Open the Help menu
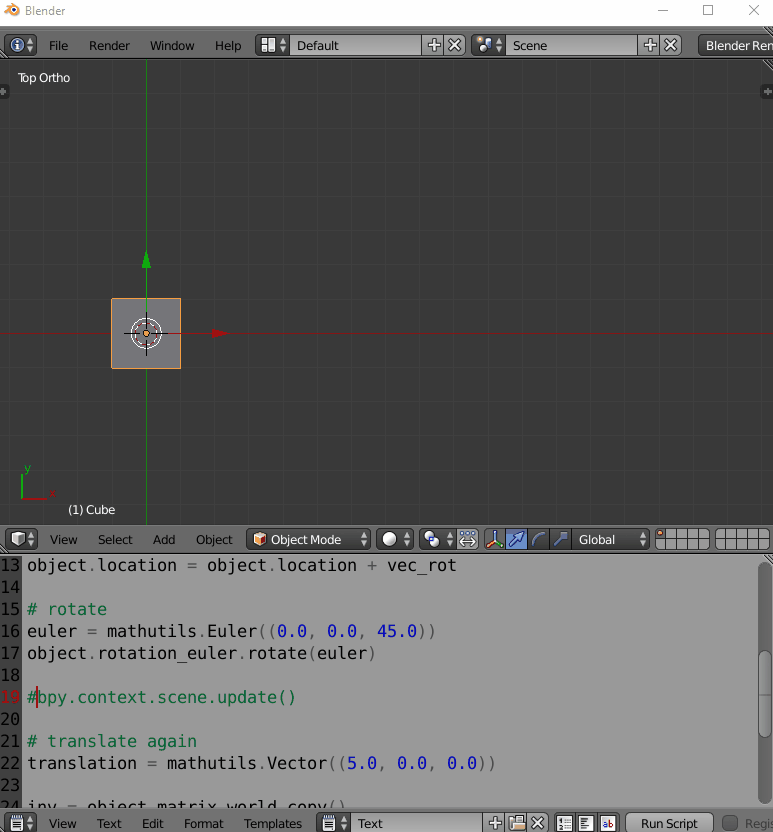Screen dimensions: 773x832 (x=228, y=46)
